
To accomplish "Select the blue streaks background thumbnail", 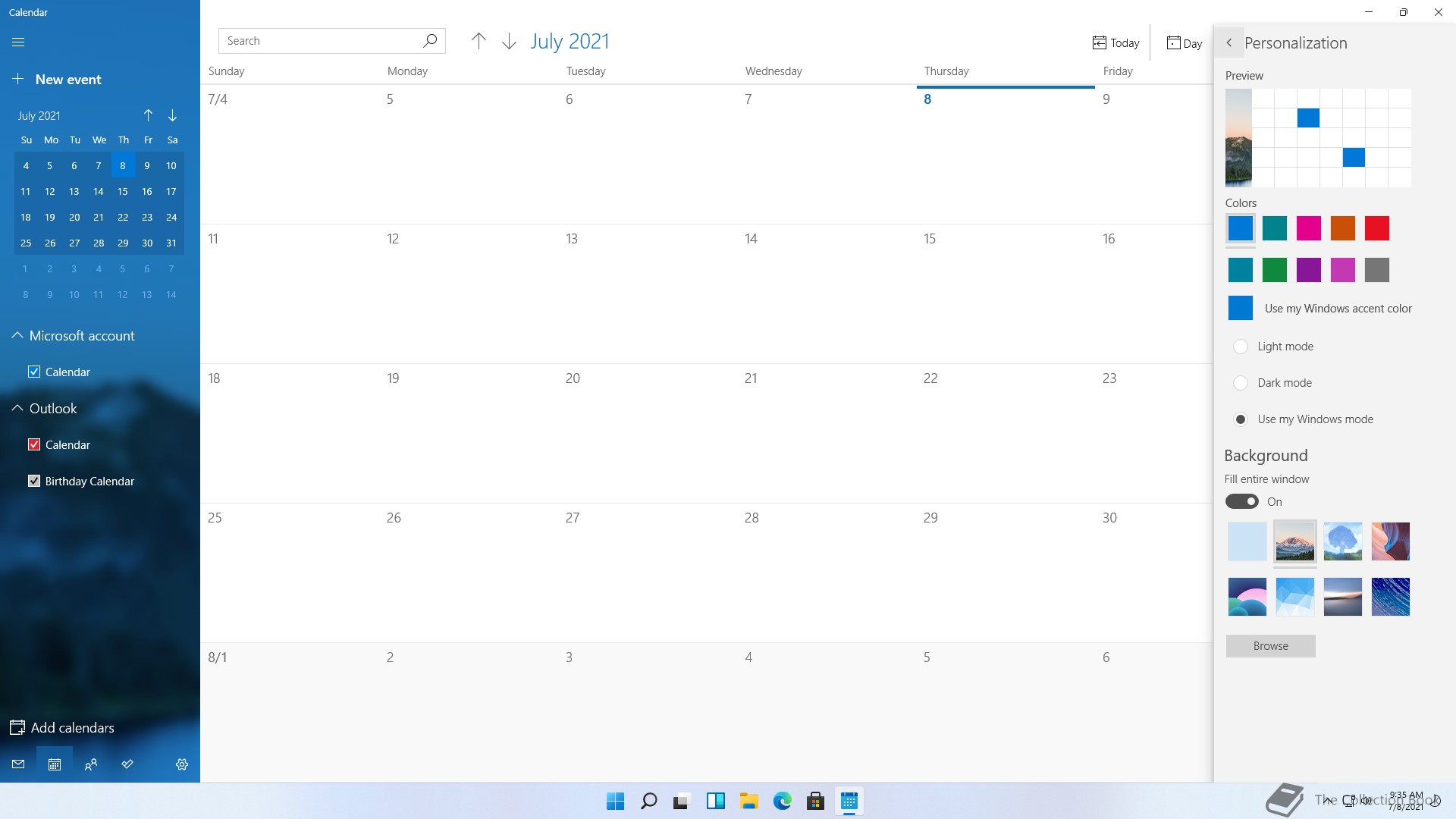I will [1391, 597].
